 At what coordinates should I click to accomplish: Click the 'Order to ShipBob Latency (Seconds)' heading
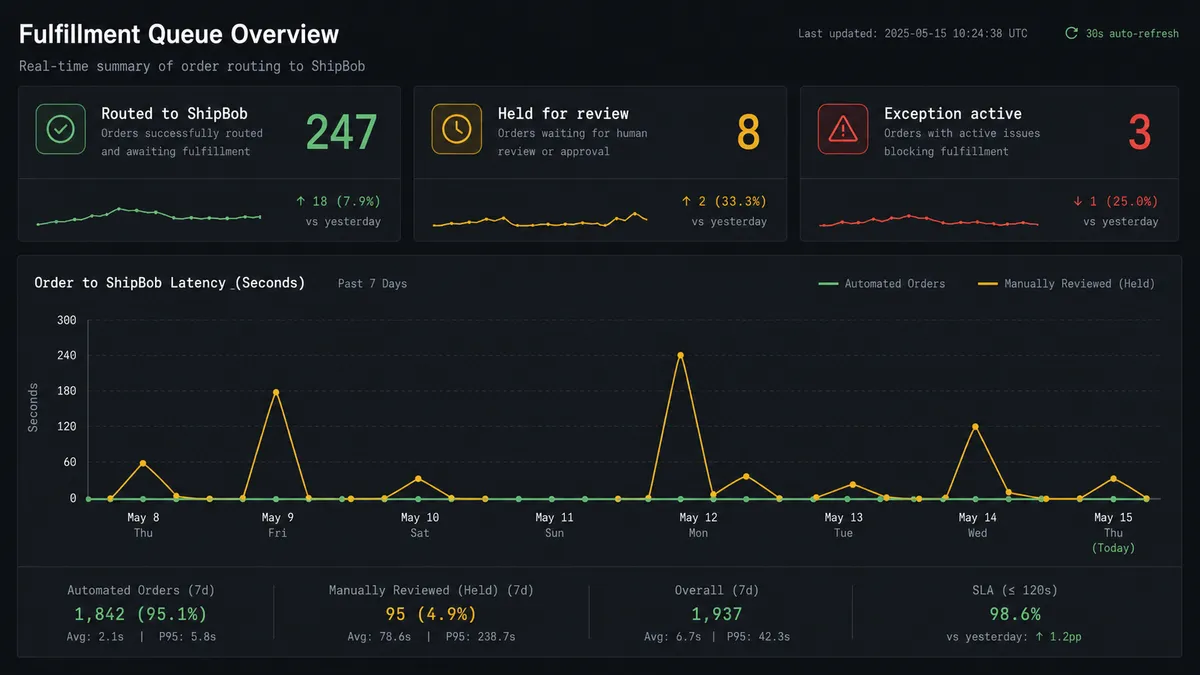click(170, 283)
